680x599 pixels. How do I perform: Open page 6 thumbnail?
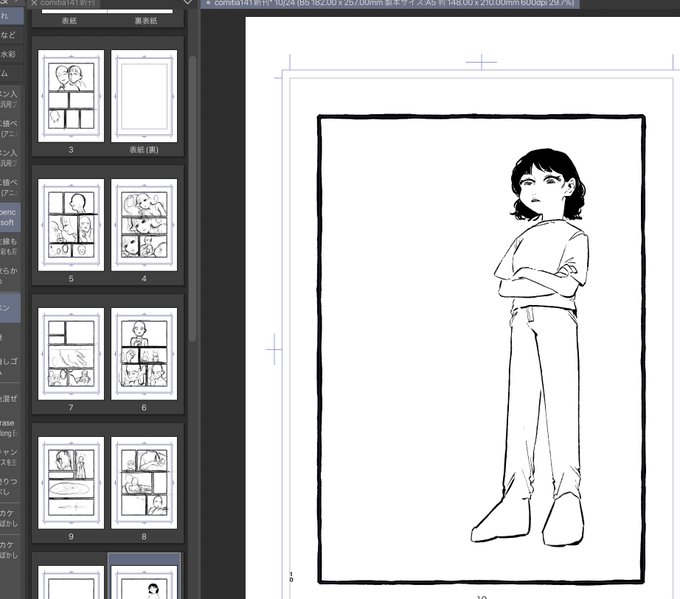144,354
